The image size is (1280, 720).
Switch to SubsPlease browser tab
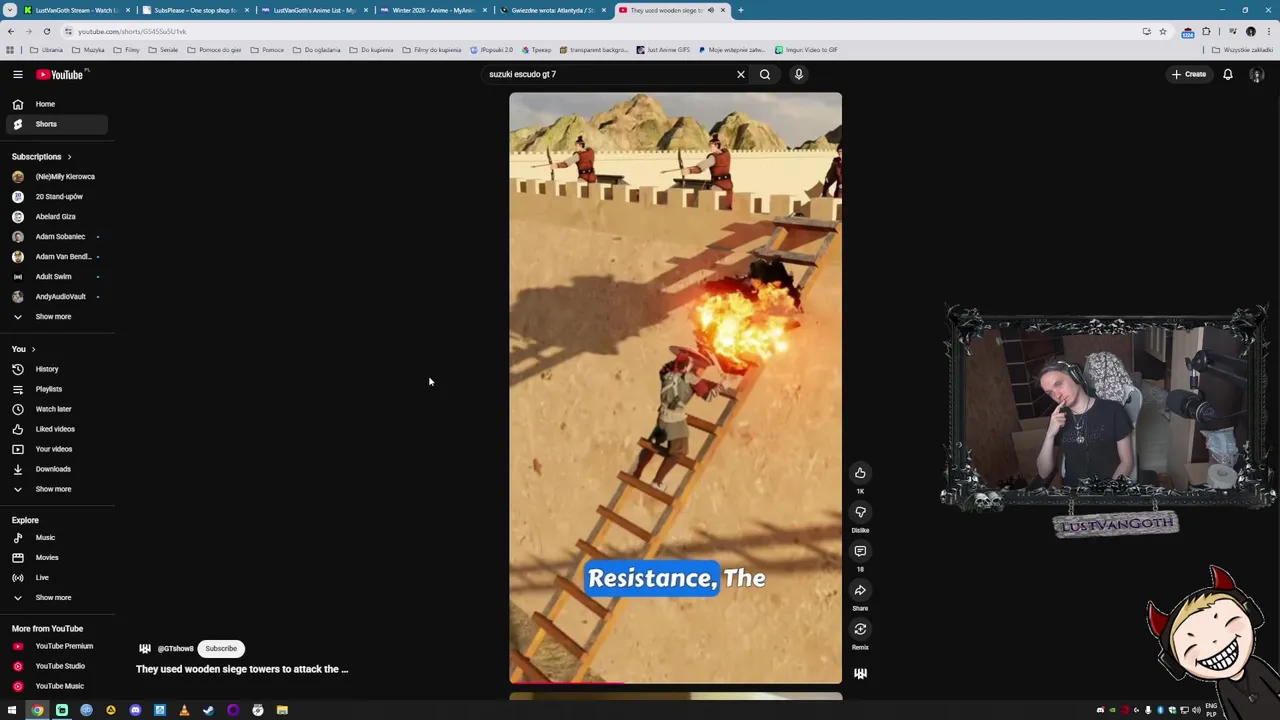click(194, 10)
